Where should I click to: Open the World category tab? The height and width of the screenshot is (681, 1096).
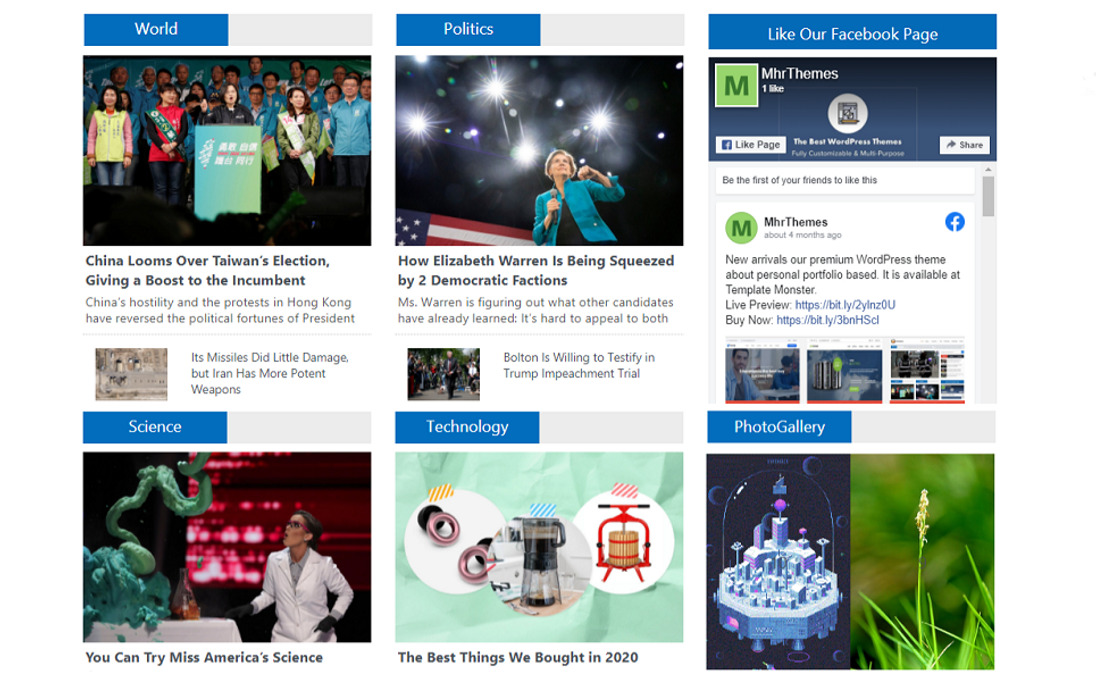tap(156, 29)
